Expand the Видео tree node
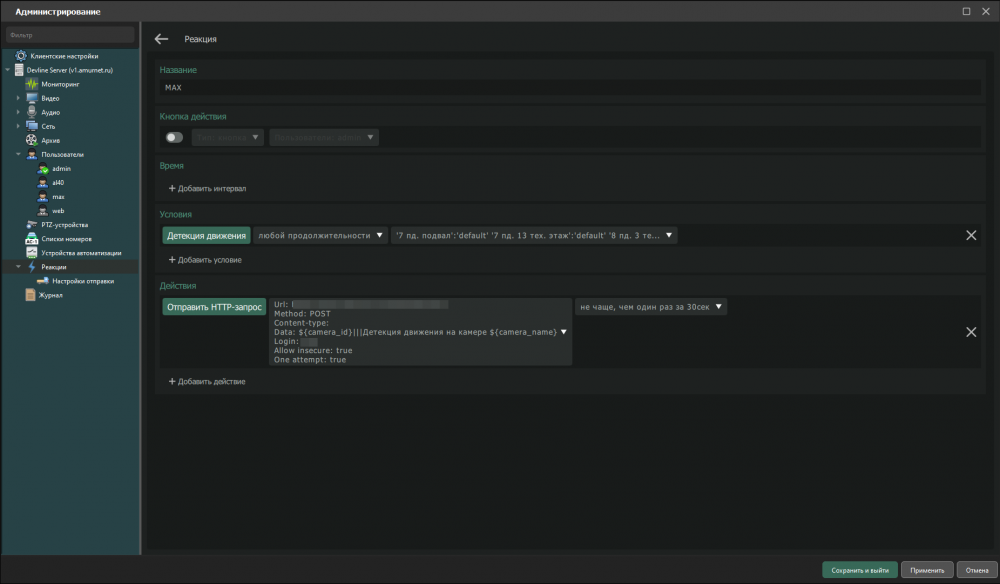The height and width of the screenshot is (584, 1000). click(x=18, y=98)
